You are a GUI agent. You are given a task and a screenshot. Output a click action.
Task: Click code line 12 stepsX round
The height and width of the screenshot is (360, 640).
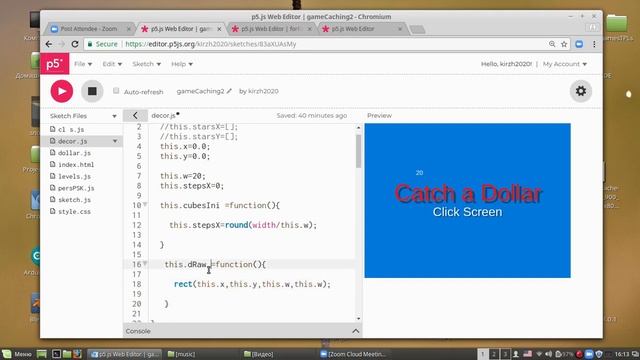[x=243, y=225]
